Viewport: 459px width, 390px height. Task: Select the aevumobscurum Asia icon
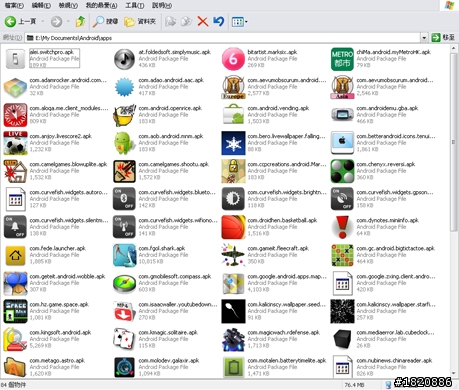pyautogui.click(x=342, y=87)
